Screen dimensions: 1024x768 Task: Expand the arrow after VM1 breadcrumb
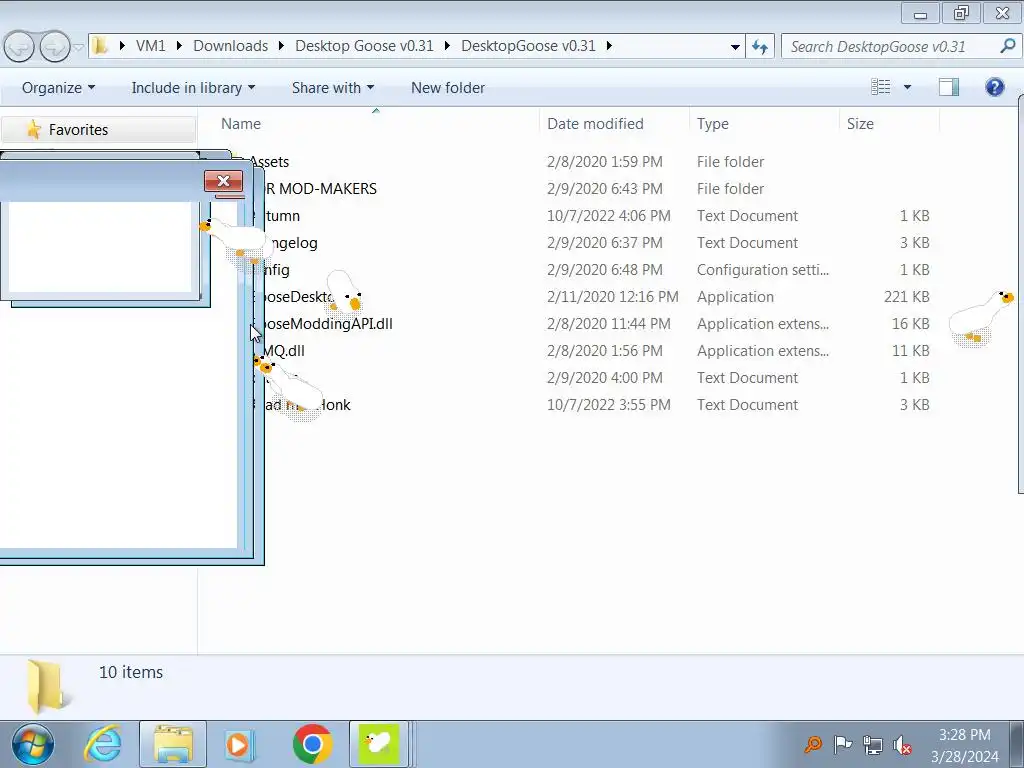click(179, 46)
